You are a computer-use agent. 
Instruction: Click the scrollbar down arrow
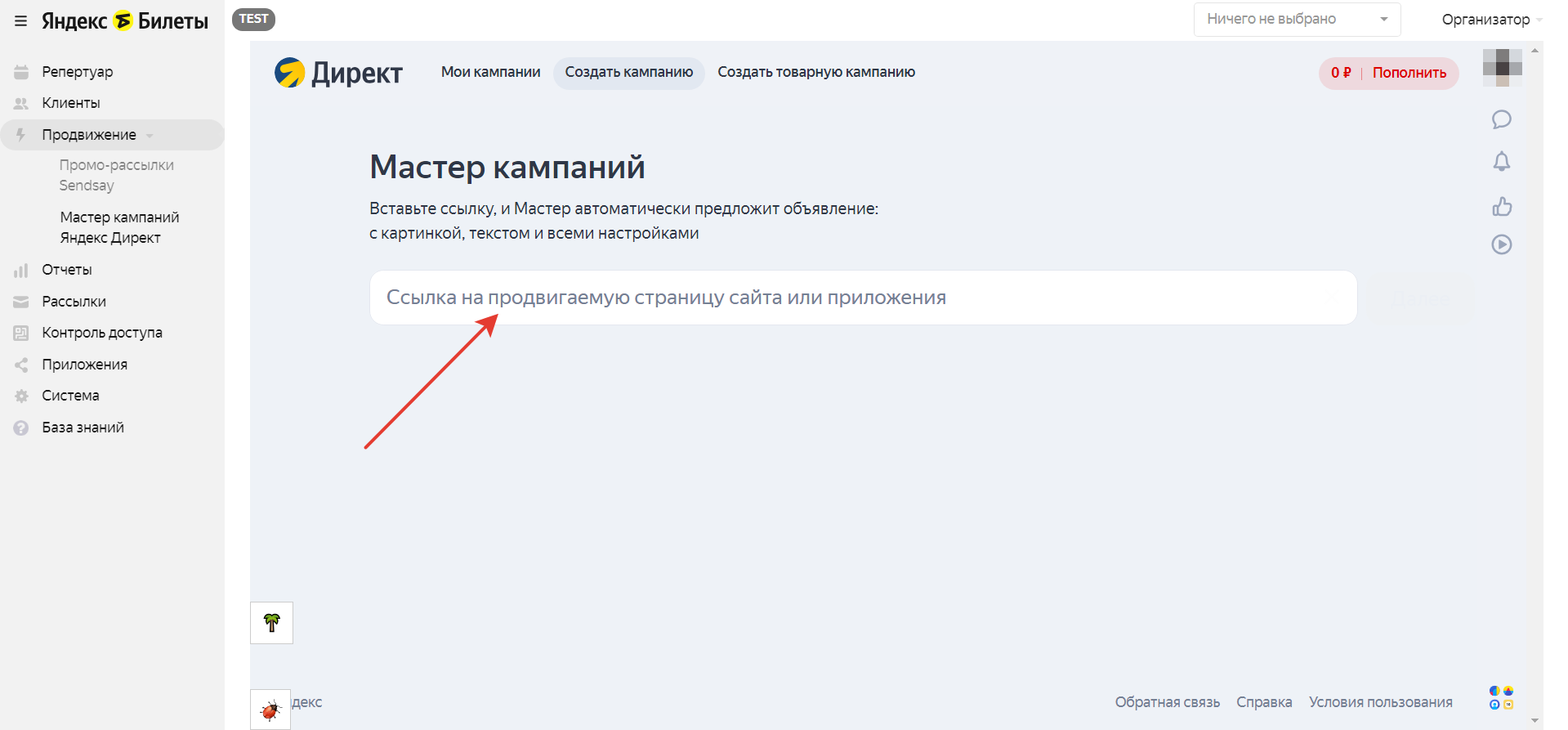[x=1535, y=721]
